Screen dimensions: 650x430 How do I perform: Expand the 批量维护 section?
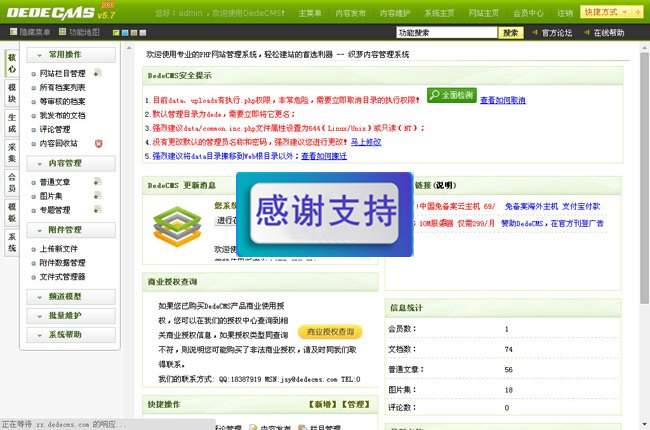click(71, 316)
